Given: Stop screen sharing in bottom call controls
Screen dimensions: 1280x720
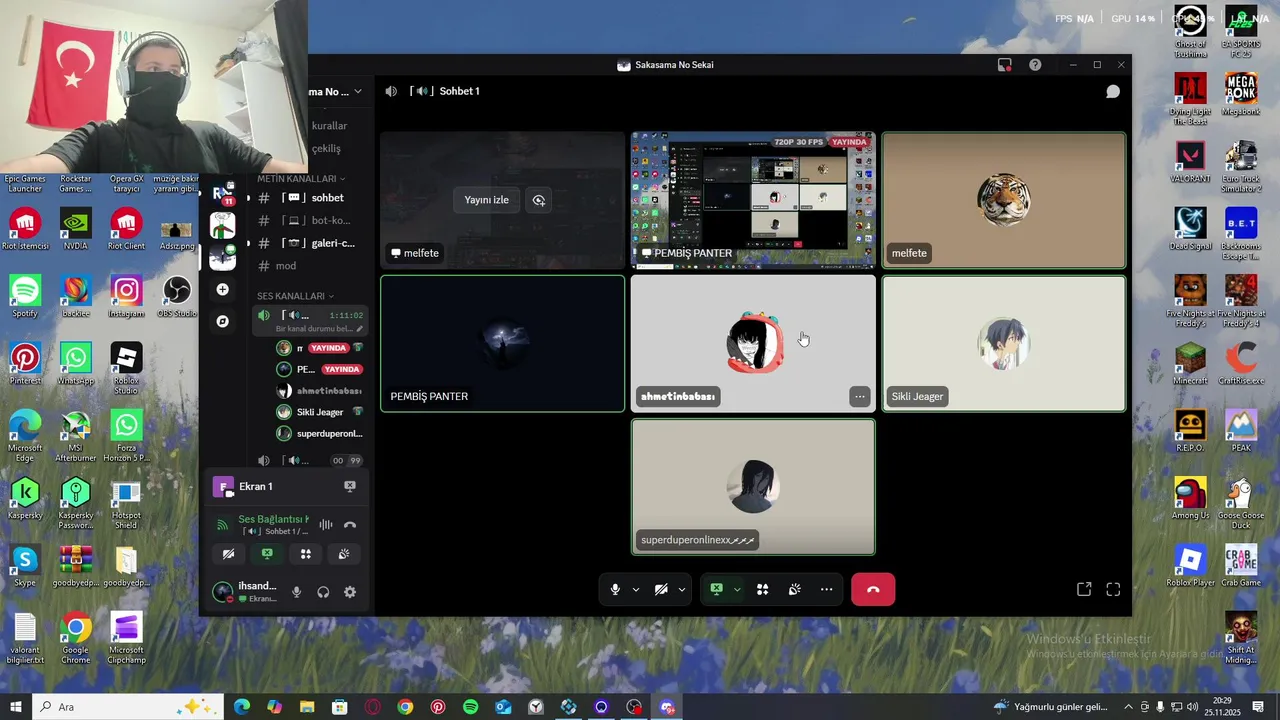Looking at the screenshot, I should 716,590.
